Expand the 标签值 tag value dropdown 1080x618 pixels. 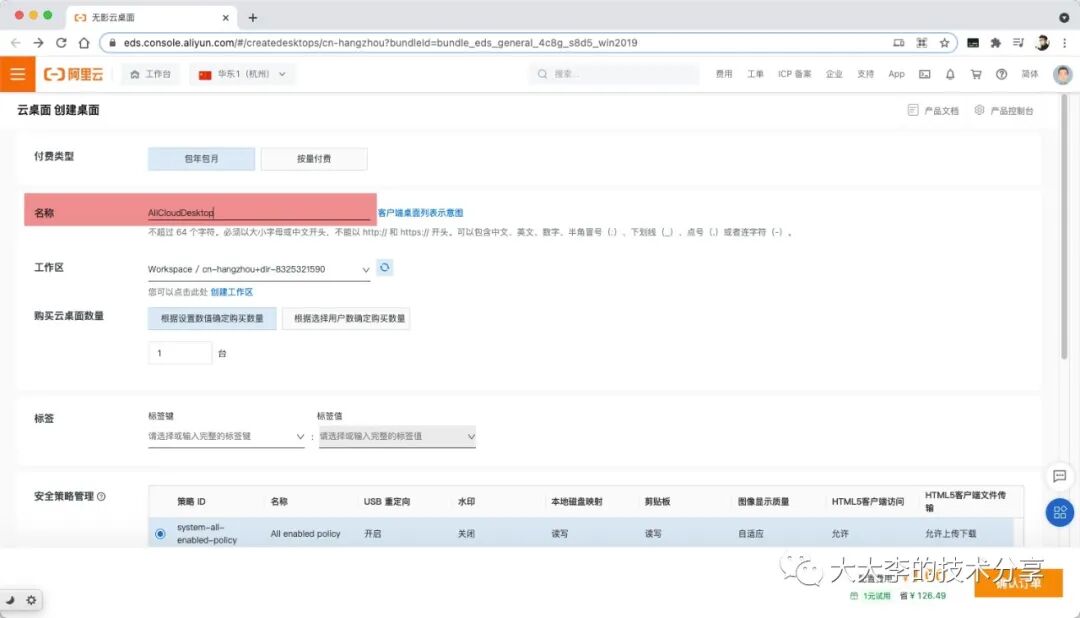(397, 436)
